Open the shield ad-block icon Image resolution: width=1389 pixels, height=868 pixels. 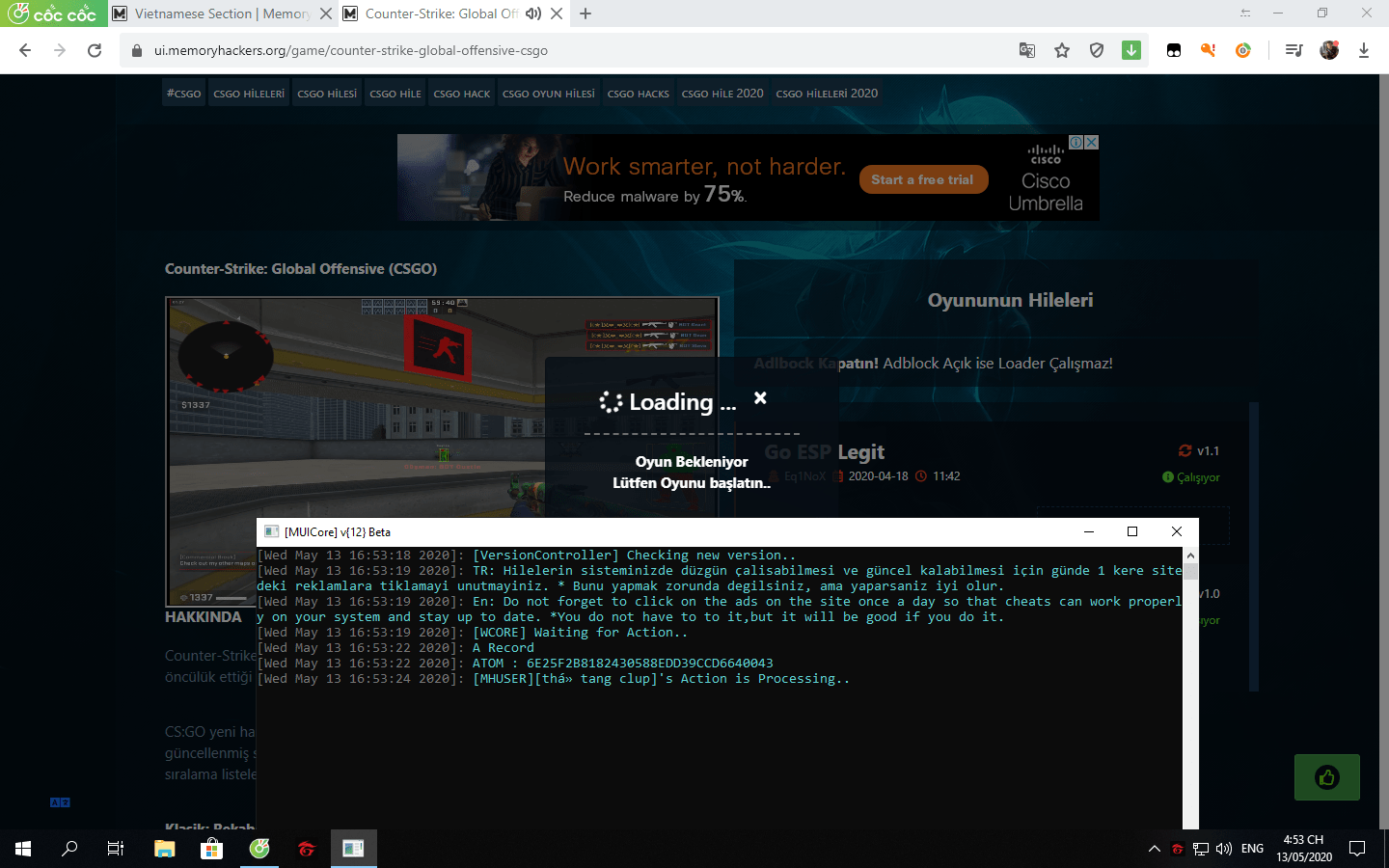coord(1097,50)
